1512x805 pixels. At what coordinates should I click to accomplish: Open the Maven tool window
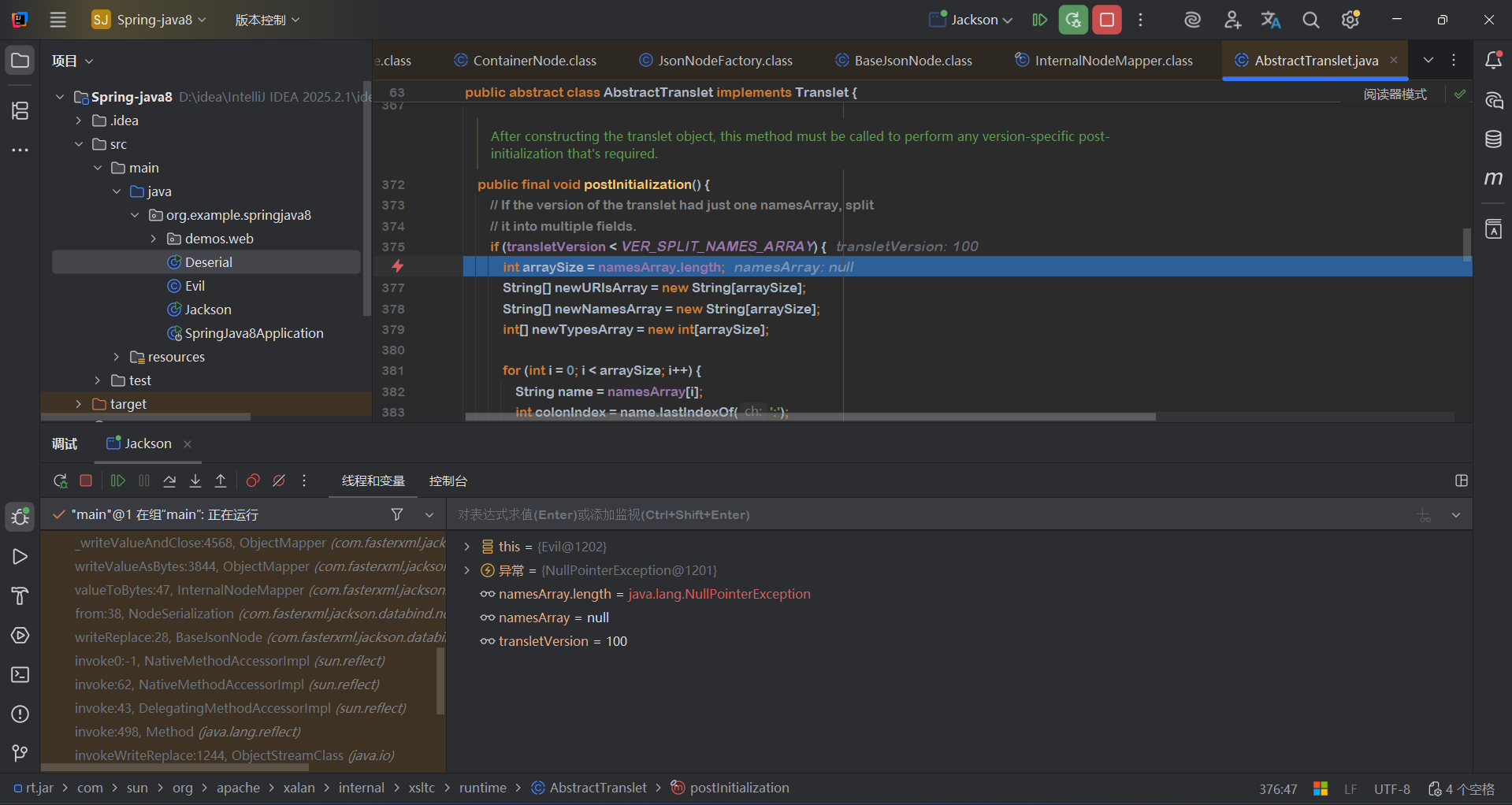point(1493,179)
